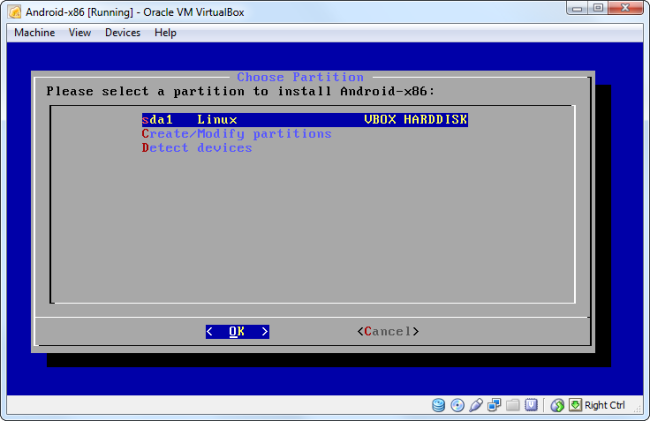Click the keyboard capture green arrow icon
The height and width of the screenshot is (421, 650).
click(575, 404)
